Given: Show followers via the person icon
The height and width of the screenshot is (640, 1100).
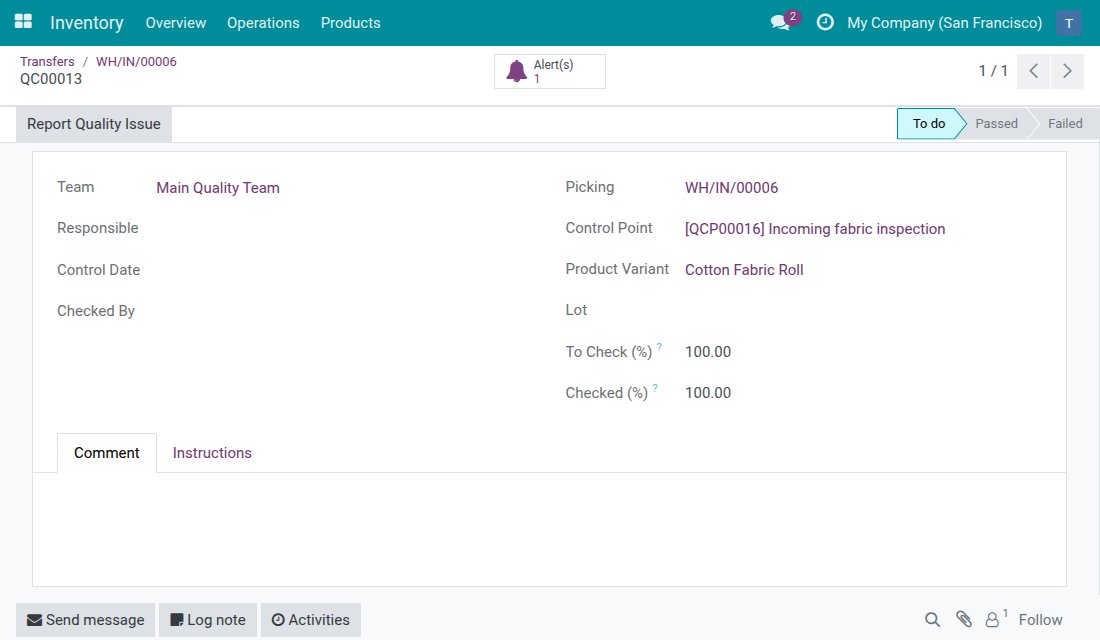Looking at the screenshot, I should [x=992, y=620].
